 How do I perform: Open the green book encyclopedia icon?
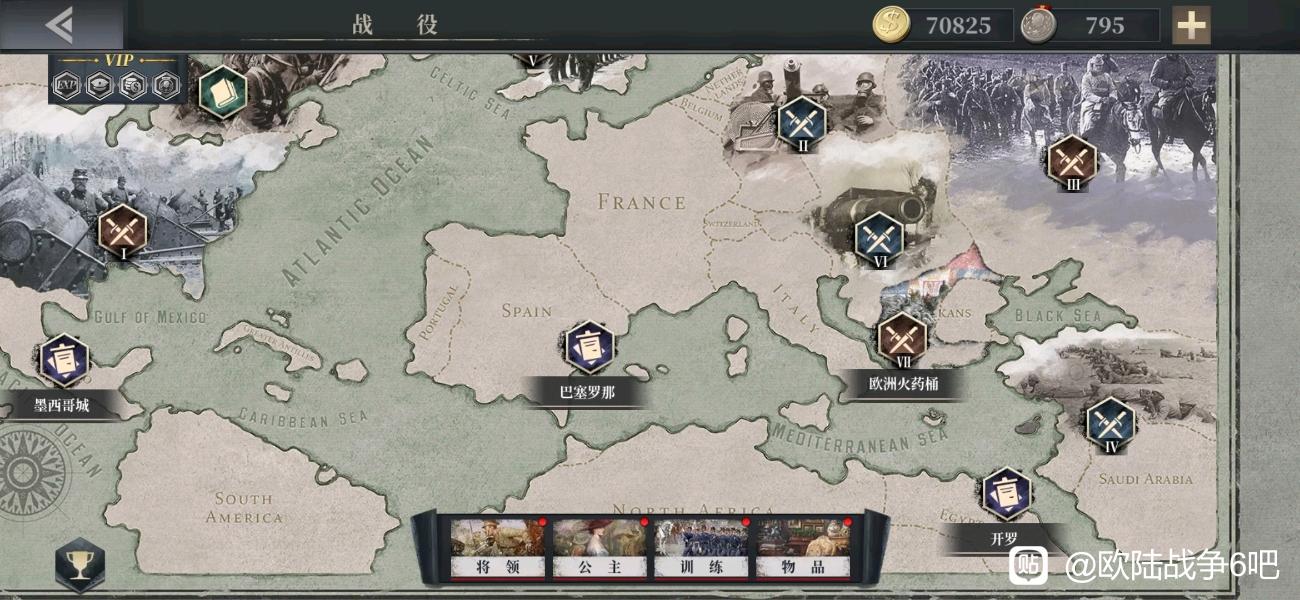[x=222, y=93]
